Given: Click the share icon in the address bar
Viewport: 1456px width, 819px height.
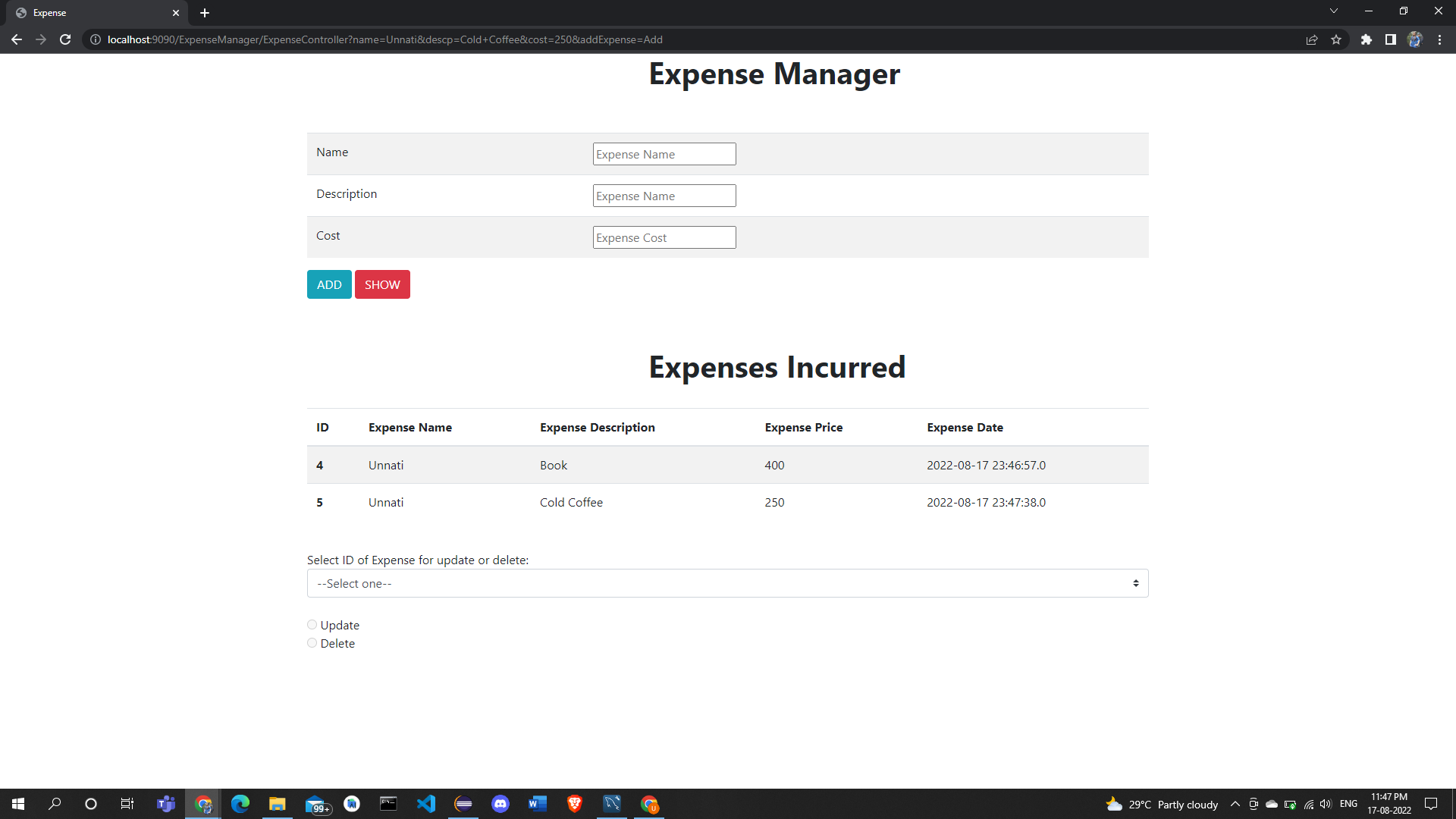Looking at the screenshot, I should [1312, 39].
